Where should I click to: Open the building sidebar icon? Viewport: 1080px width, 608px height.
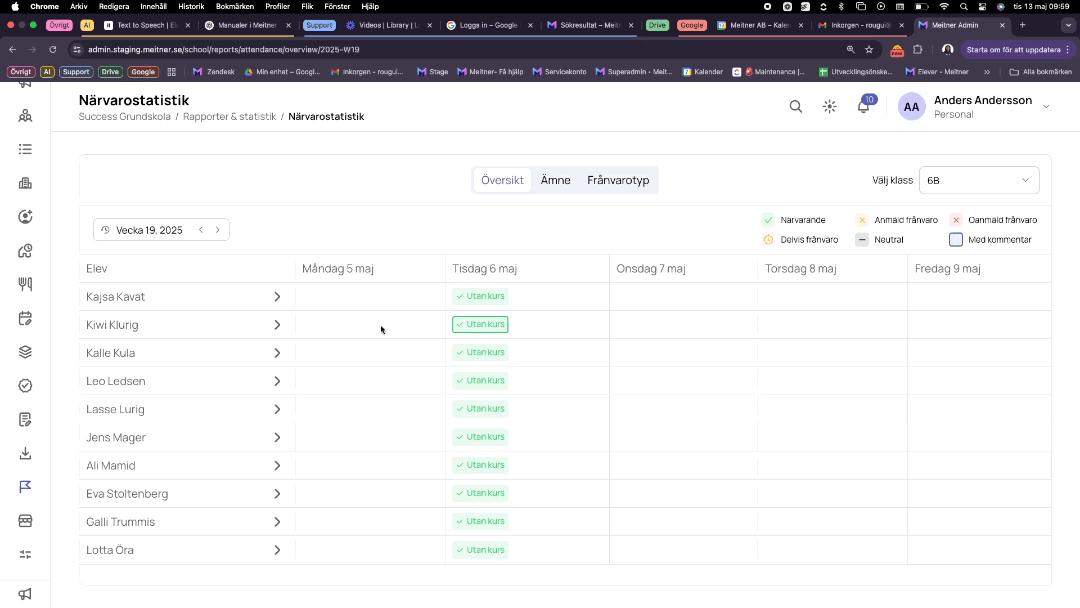25,183
